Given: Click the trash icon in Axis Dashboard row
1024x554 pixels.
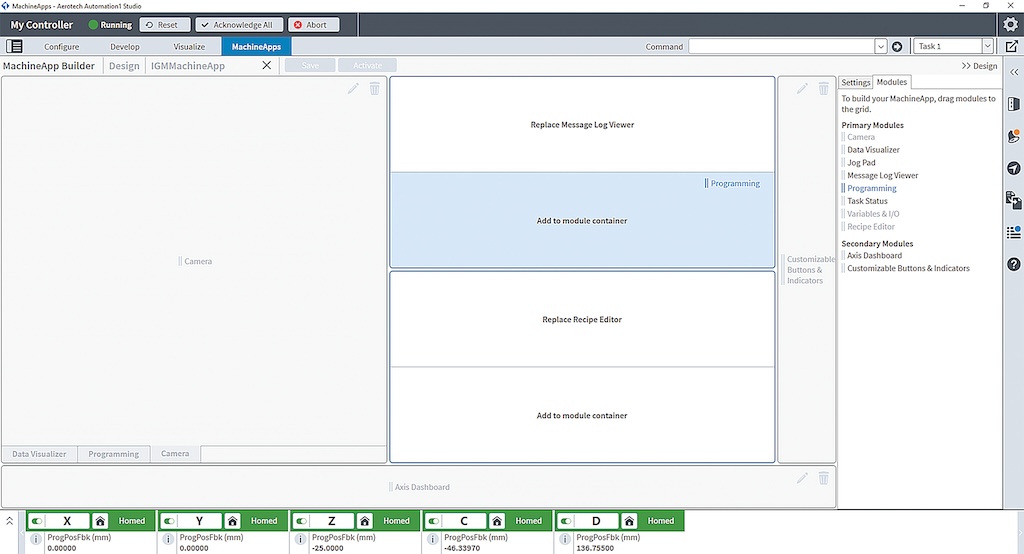Looking at the screenshot, I should point(824,478).
